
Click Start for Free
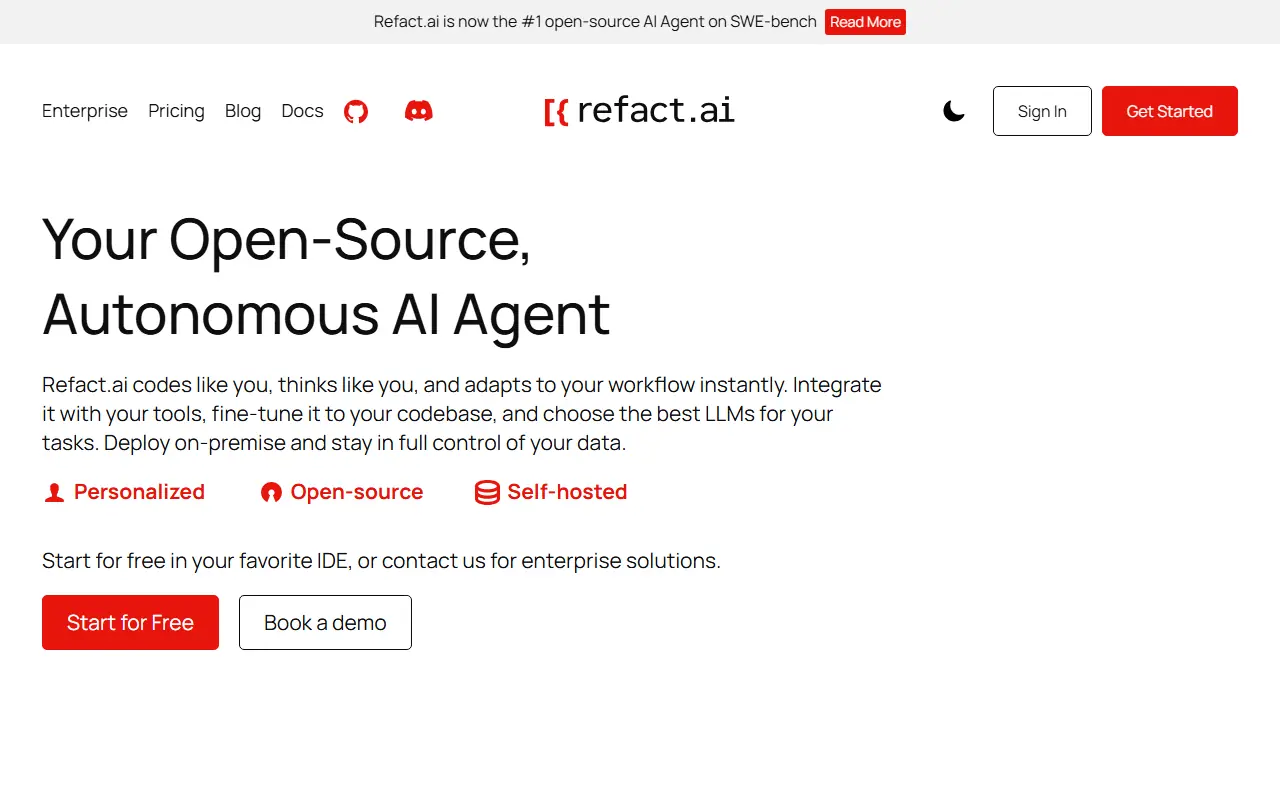pyautogui.click(x=130, y=622)
